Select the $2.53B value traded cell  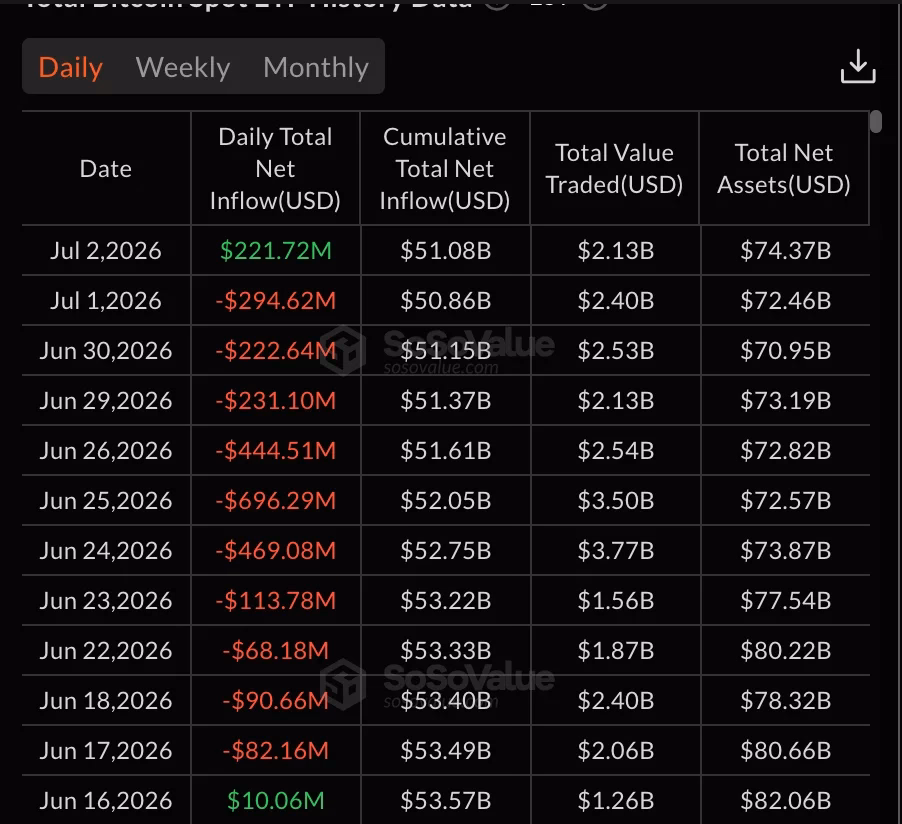tap(616, 350)
